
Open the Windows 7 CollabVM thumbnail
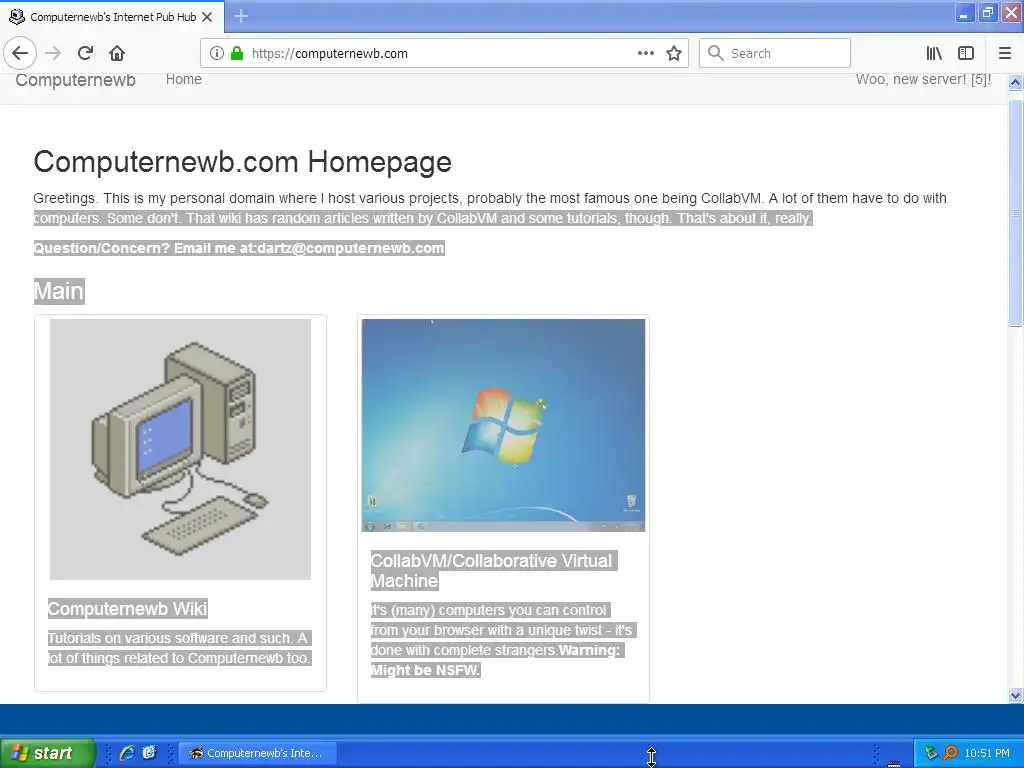pos(504,425)
